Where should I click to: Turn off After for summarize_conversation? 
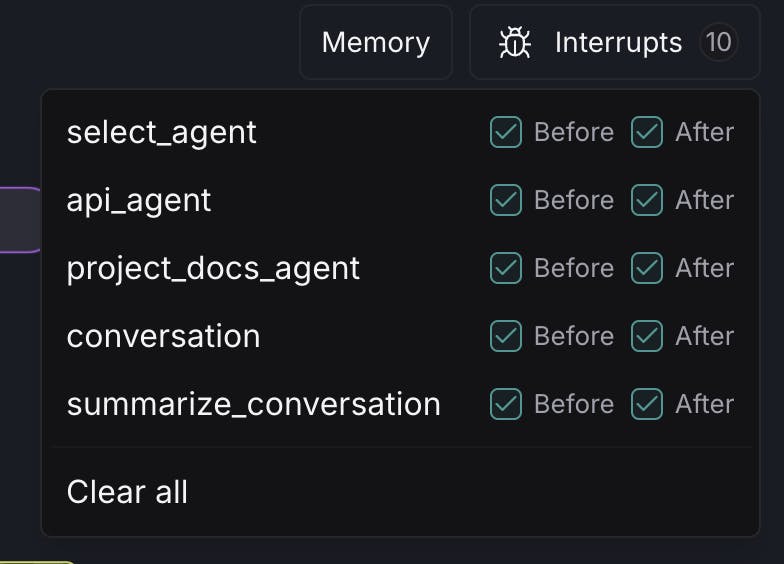point(647,404)
